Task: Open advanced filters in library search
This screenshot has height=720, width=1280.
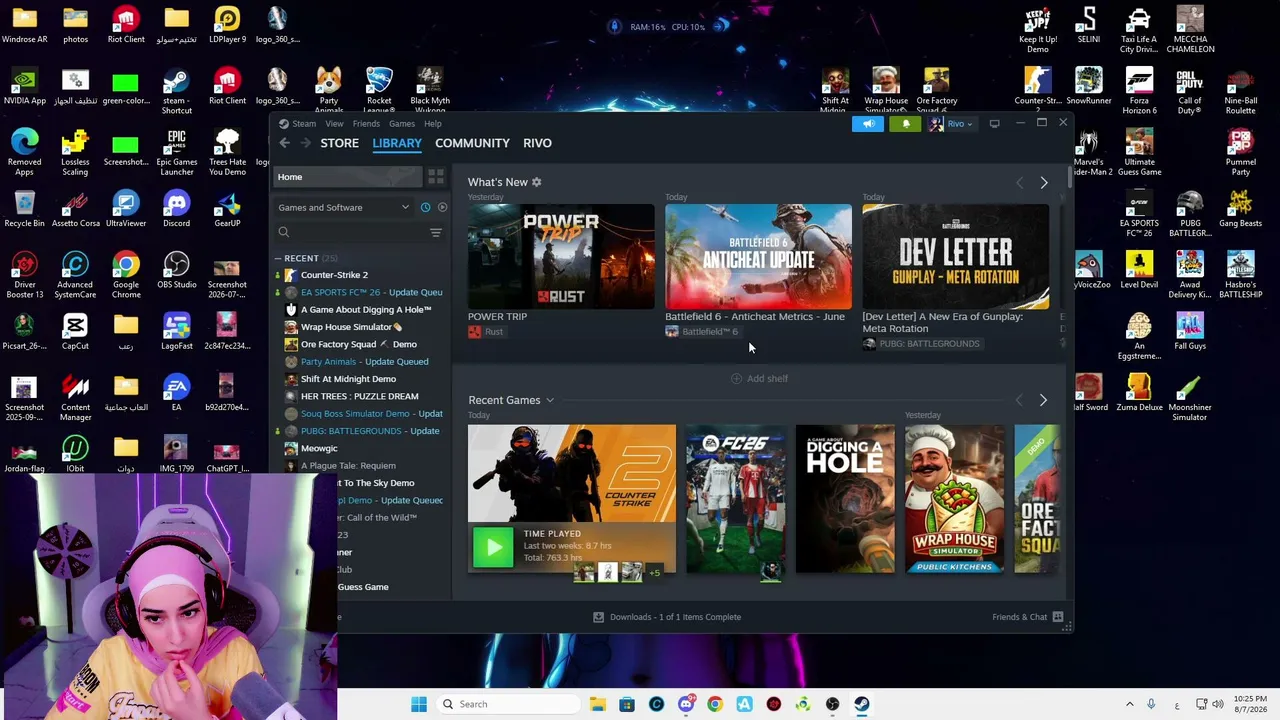Action: pos(436,232)
